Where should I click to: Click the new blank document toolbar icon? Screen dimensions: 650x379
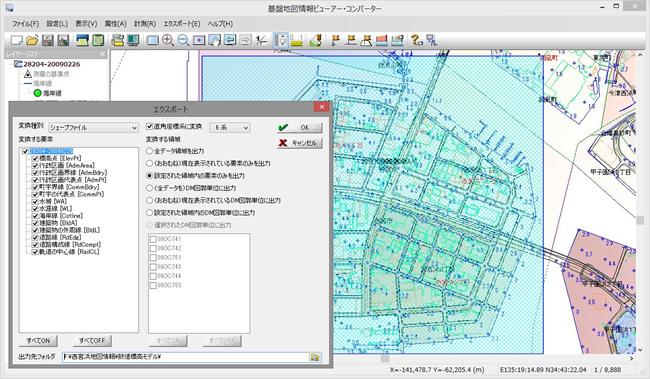click(17, 40)
